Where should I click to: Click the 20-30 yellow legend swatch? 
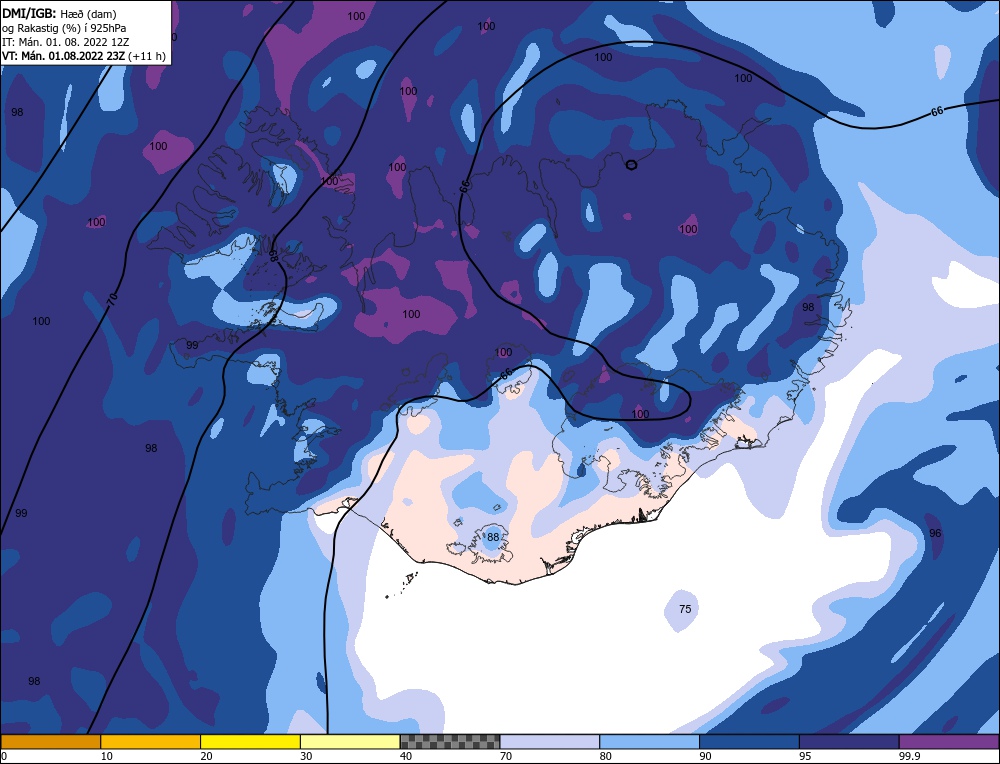point(250,742)
